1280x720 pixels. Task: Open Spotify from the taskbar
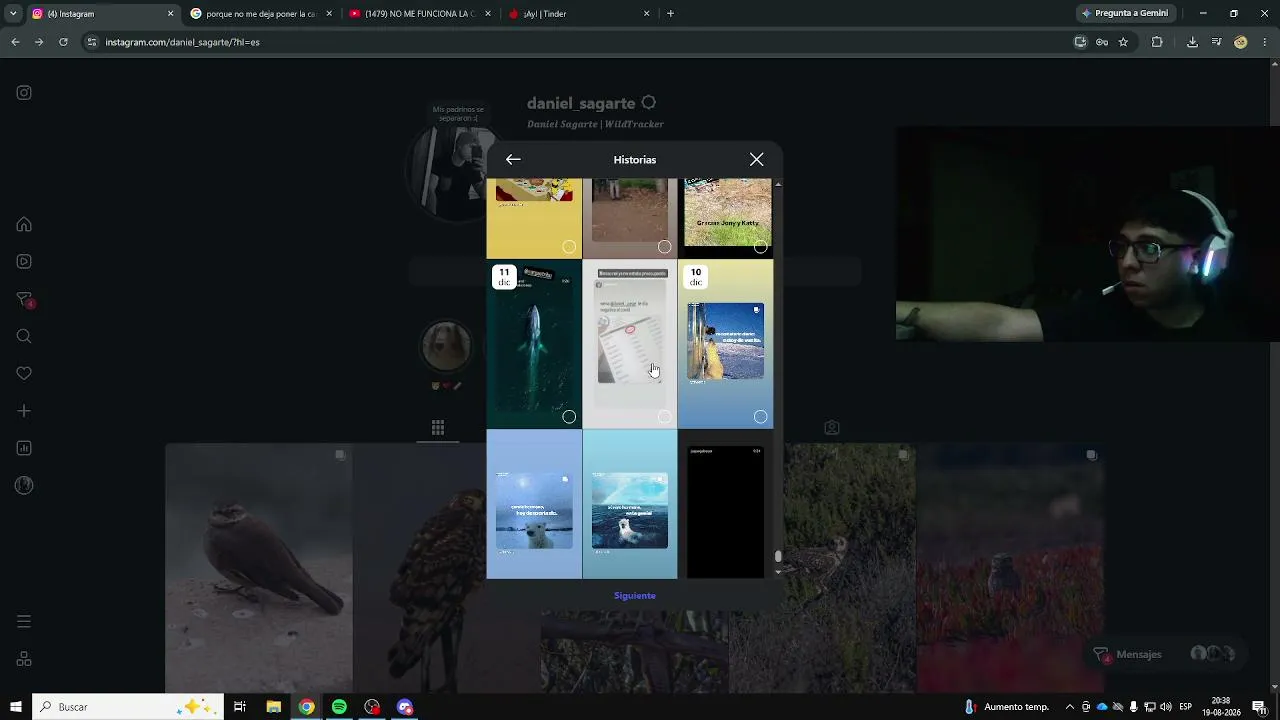(340, 707)
